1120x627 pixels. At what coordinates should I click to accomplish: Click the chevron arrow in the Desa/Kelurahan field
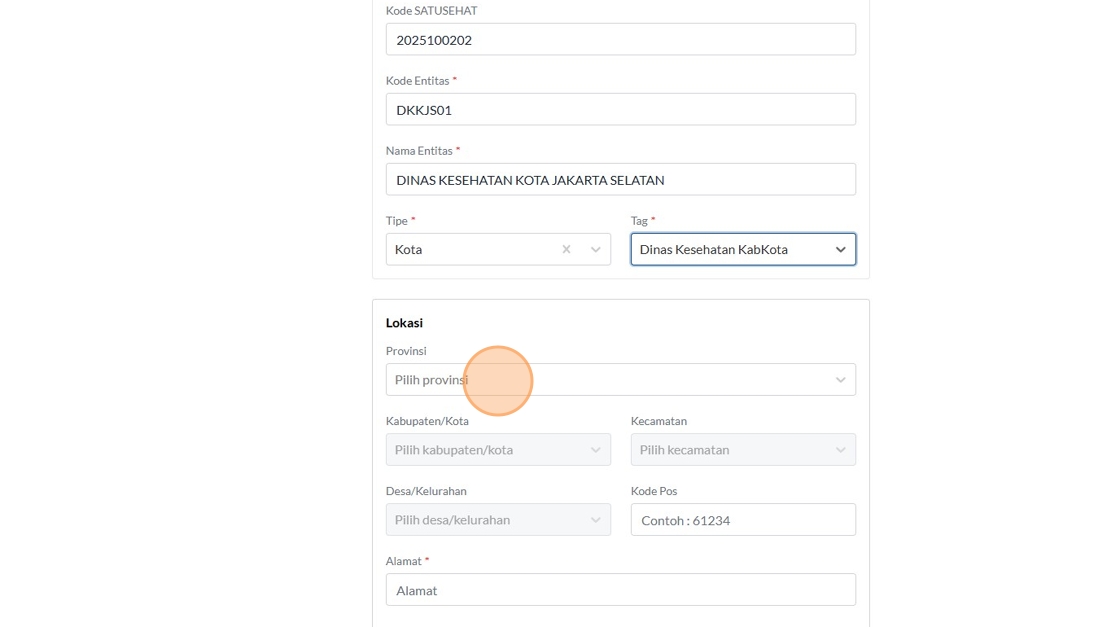pos(595,520)
